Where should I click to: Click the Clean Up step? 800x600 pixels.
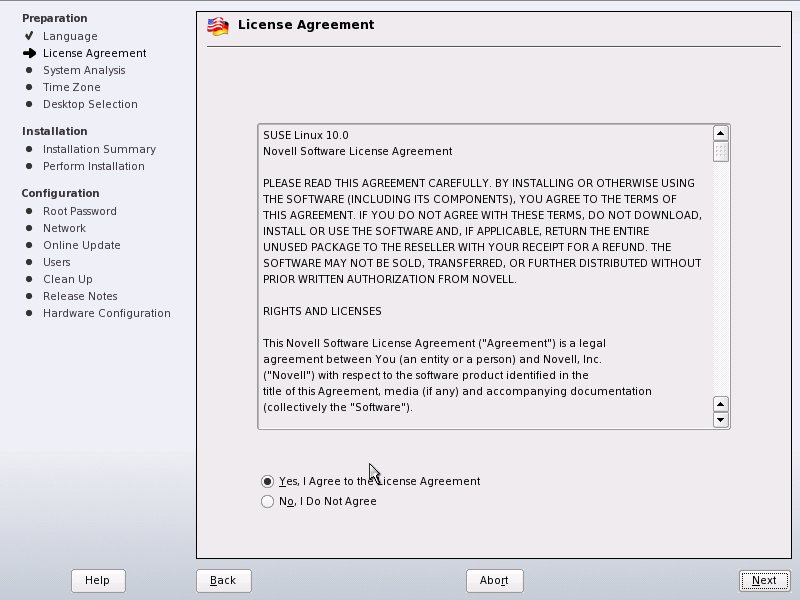[x=68, y=279]
